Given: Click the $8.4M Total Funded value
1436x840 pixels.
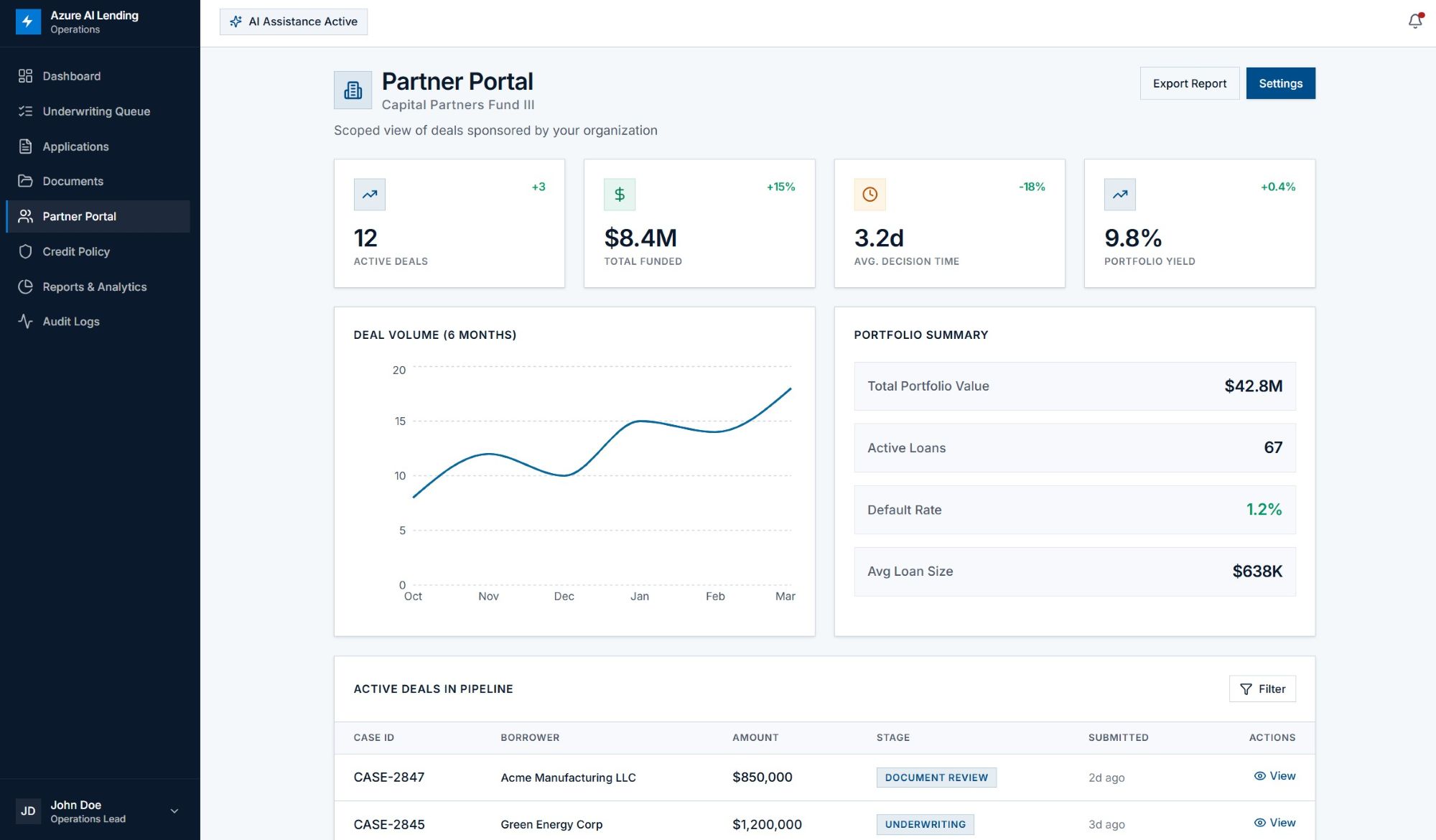Looking at the screenshot, I should click(640, 238).
